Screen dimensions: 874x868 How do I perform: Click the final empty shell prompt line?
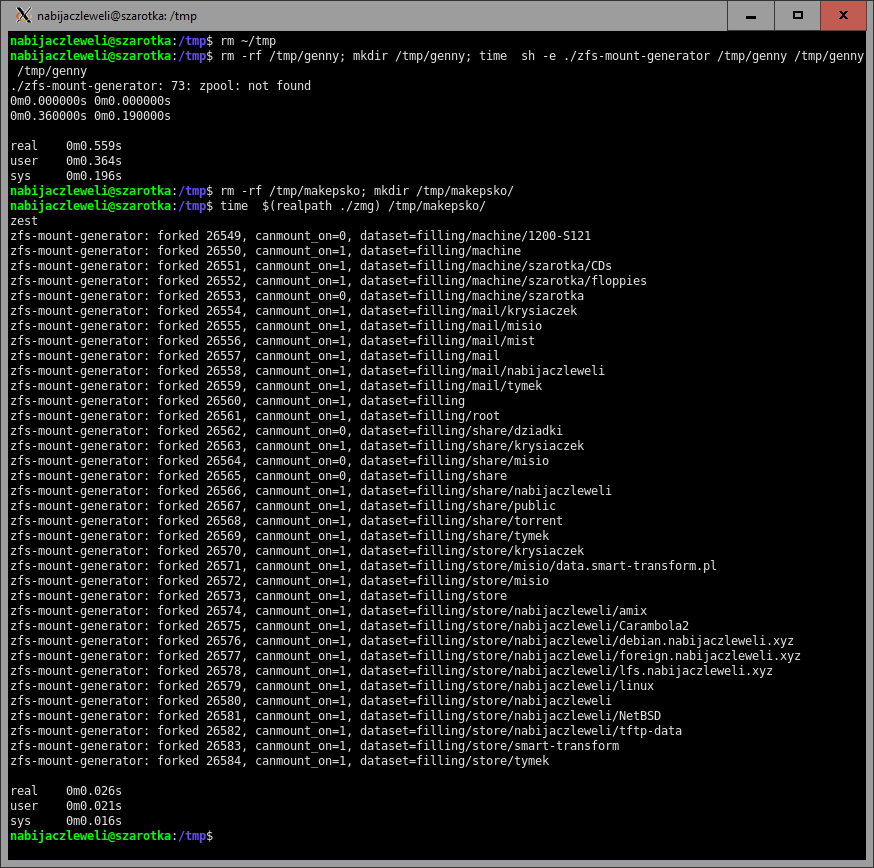tap(110, 835)
